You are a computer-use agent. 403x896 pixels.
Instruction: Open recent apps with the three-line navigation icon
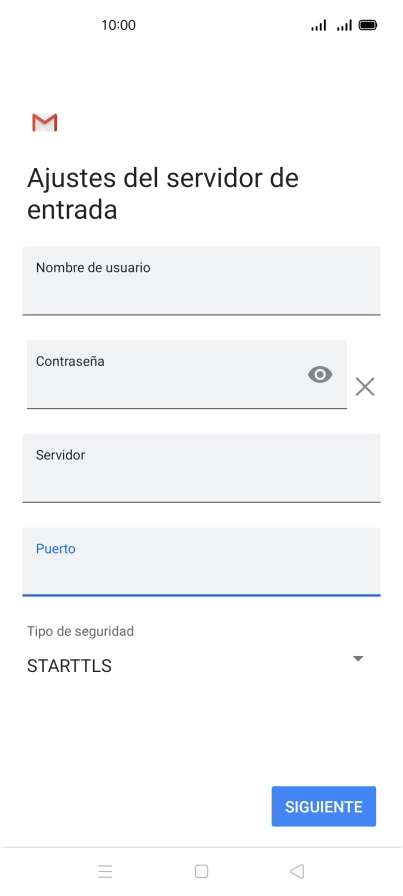coord(105,871)
